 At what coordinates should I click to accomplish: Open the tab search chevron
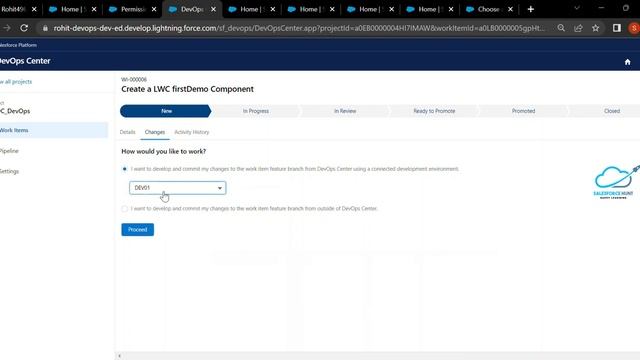[x=577, y=8]
